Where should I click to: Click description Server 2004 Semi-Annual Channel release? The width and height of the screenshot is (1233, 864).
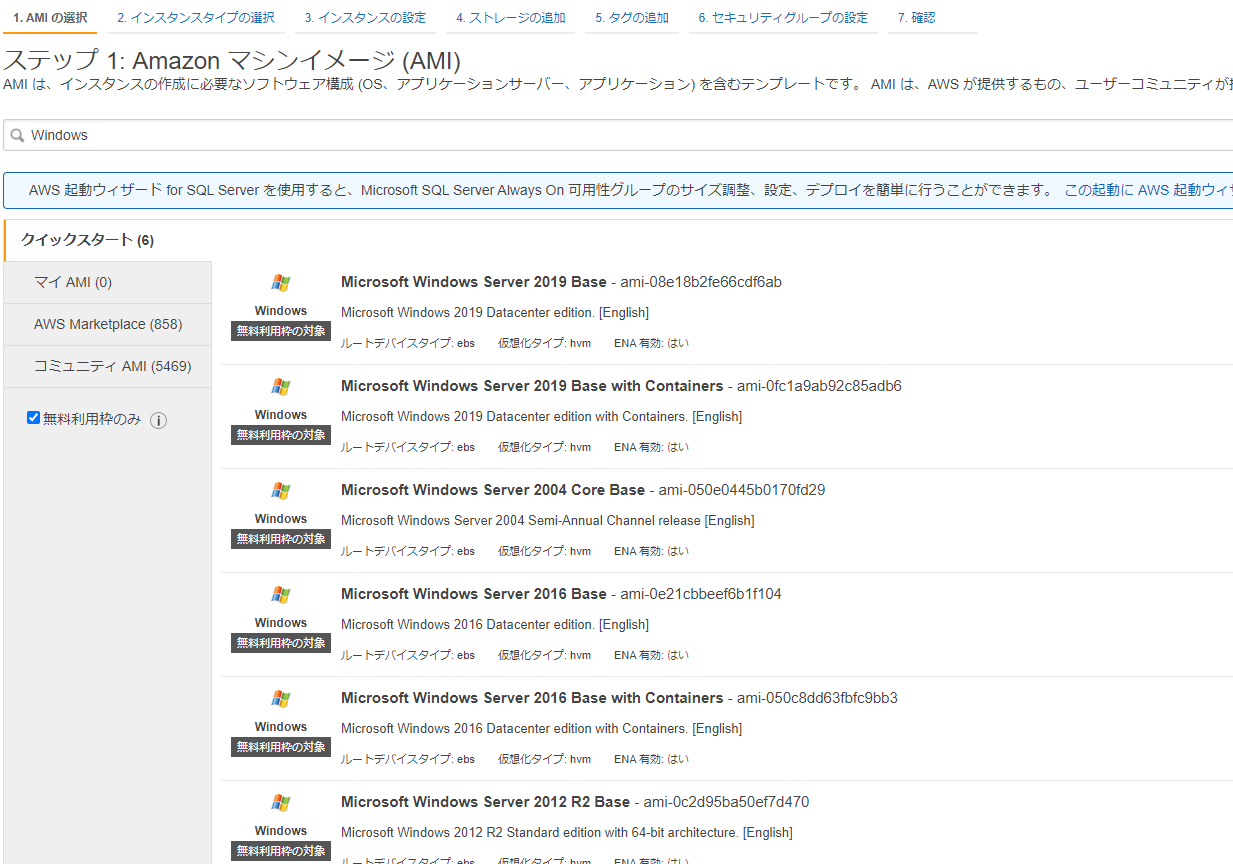(x=548, y=521)
